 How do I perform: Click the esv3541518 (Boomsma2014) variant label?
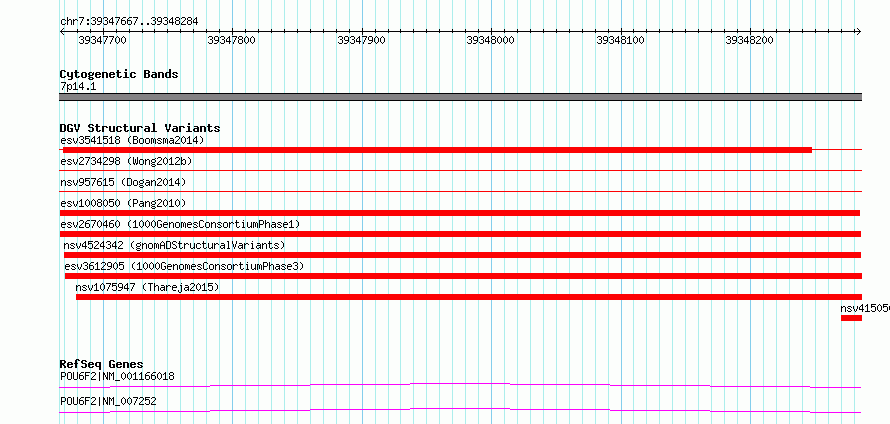pyautogui.click(x=132, y=140)
